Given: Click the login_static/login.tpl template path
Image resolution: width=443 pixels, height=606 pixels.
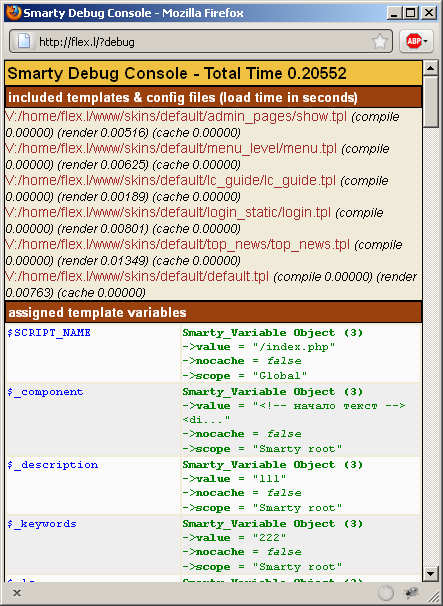Looking at the screenshot, I should [168, 213].
